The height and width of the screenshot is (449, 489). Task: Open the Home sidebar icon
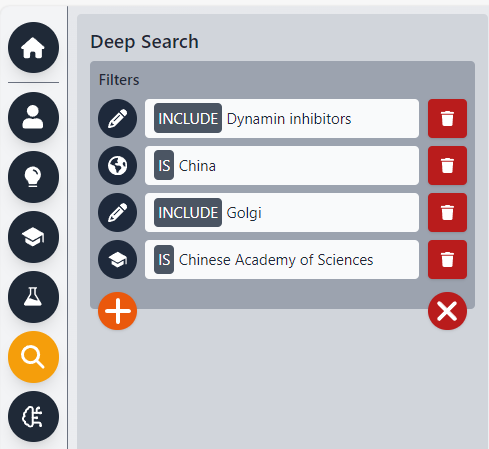[33, 48]
